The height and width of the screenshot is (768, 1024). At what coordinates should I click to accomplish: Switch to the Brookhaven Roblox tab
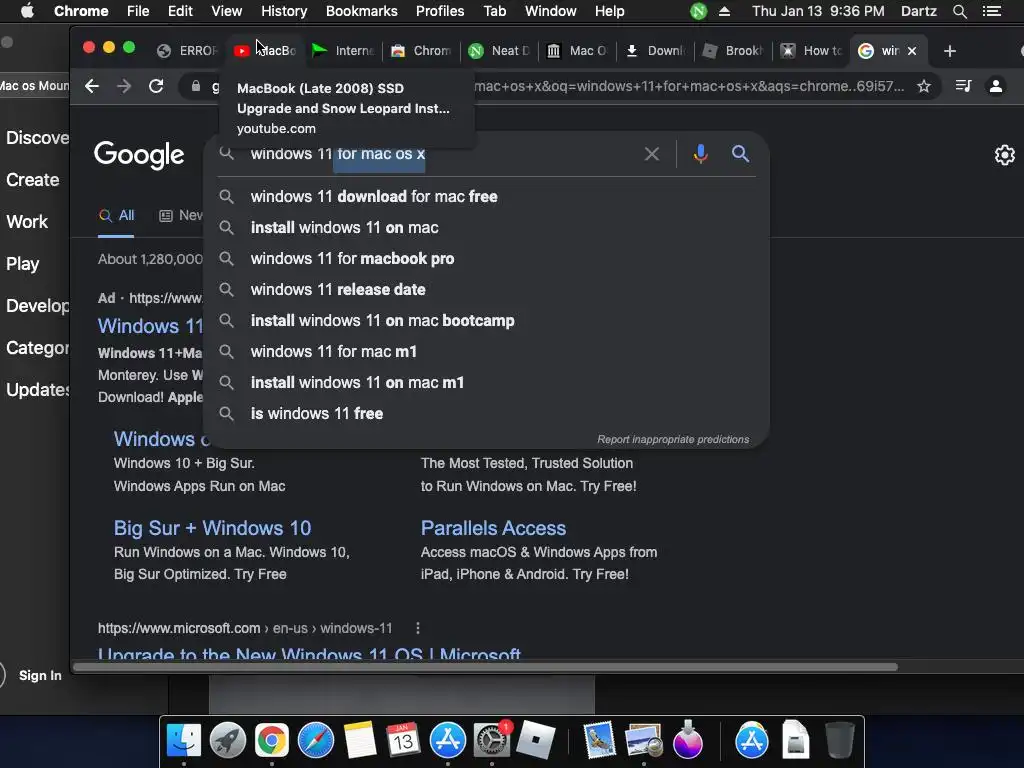tap(732, 51)
